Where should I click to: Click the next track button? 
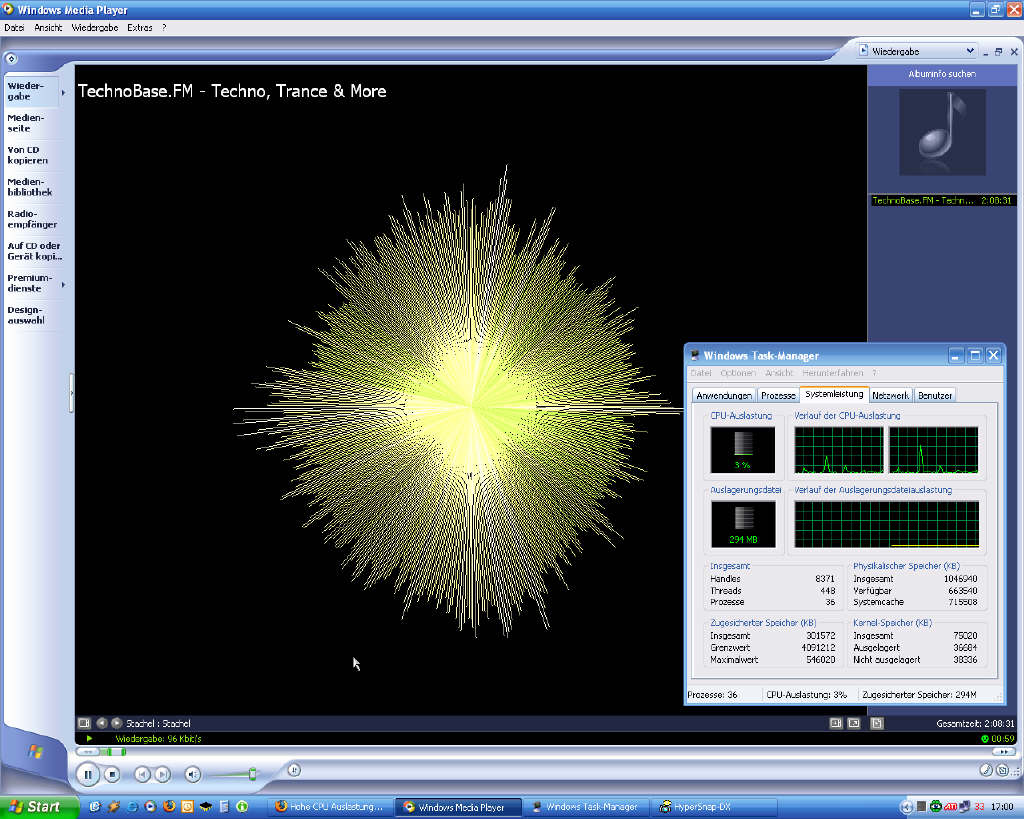tap(163, 775)
